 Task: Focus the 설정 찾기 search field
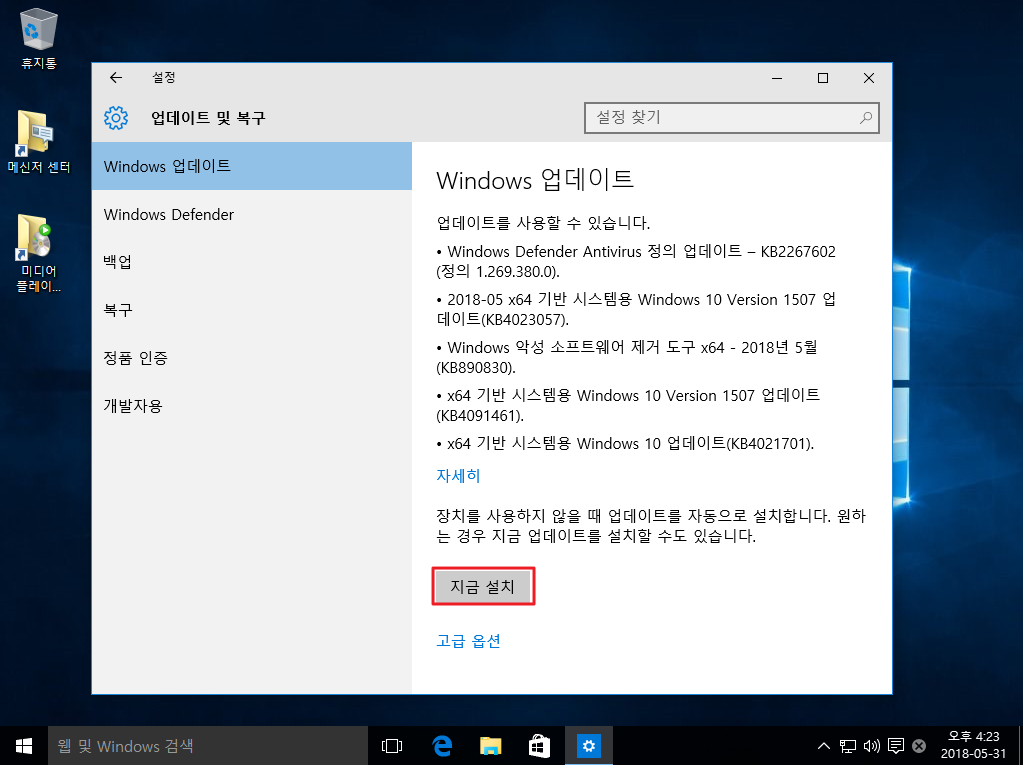pos(731,118)
